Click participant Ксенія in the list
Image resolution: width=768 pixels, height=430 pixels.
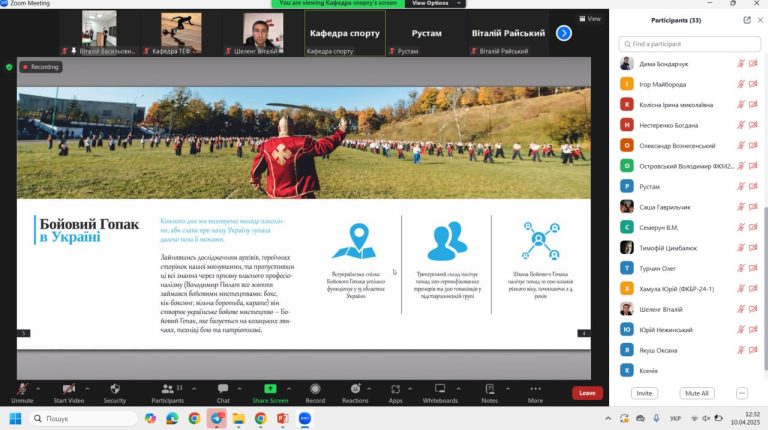(687, 371)
